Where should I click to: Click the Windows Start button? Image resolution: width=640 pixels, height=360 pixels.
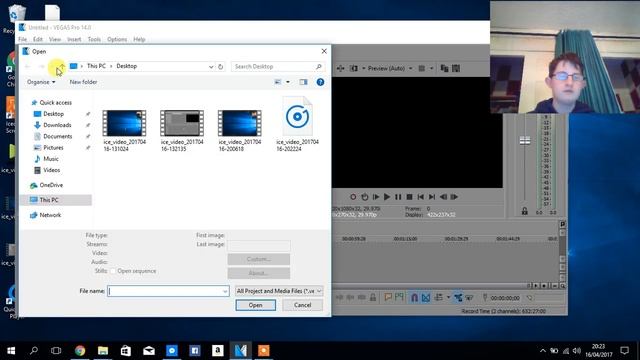pos(11,351)
